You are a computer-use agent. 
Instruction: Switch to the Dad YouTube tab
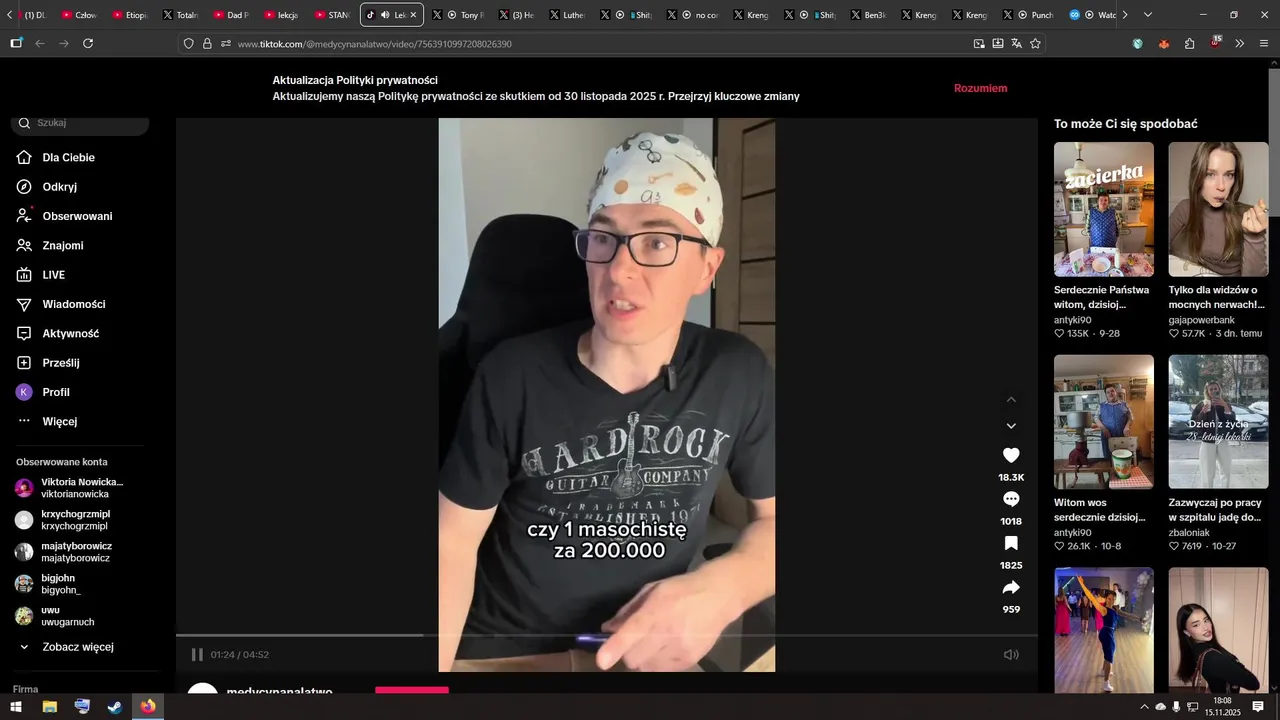click(230, 15)
